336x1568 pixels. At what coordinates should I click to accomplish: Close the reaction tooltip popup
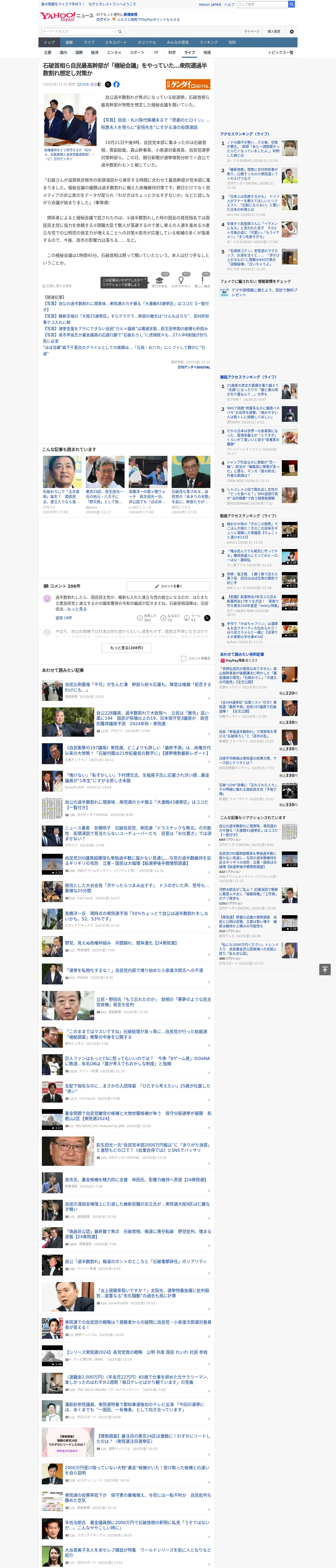[146, 279]
